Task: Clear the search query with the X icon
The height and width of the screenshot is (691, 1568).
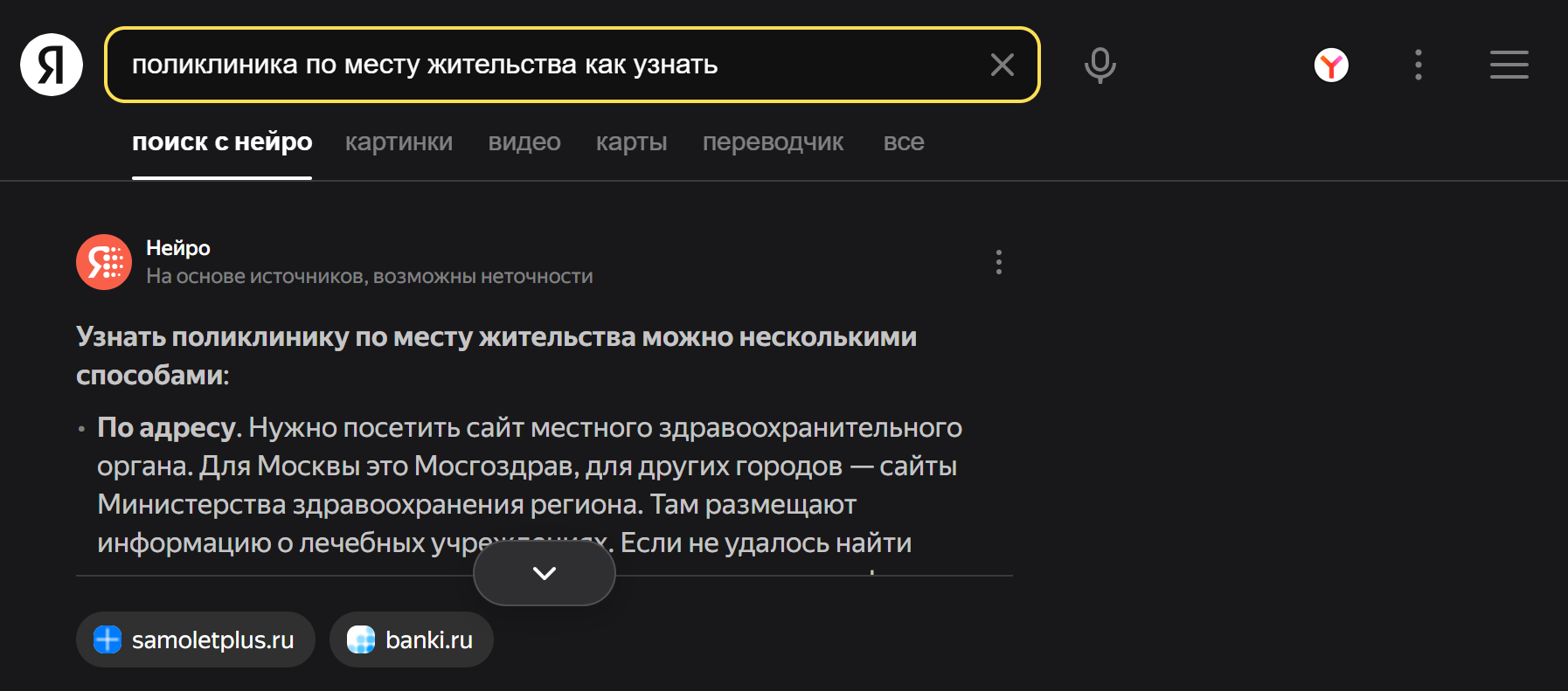Action: click(x=1002, y=64)
